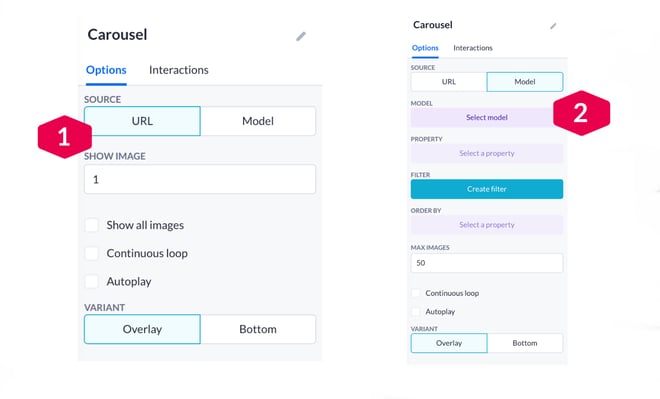The height and width of the screenshot is (399, 660).
Task: Click the pencil edit icon in left Carousel panel
Action: [301, 37]
